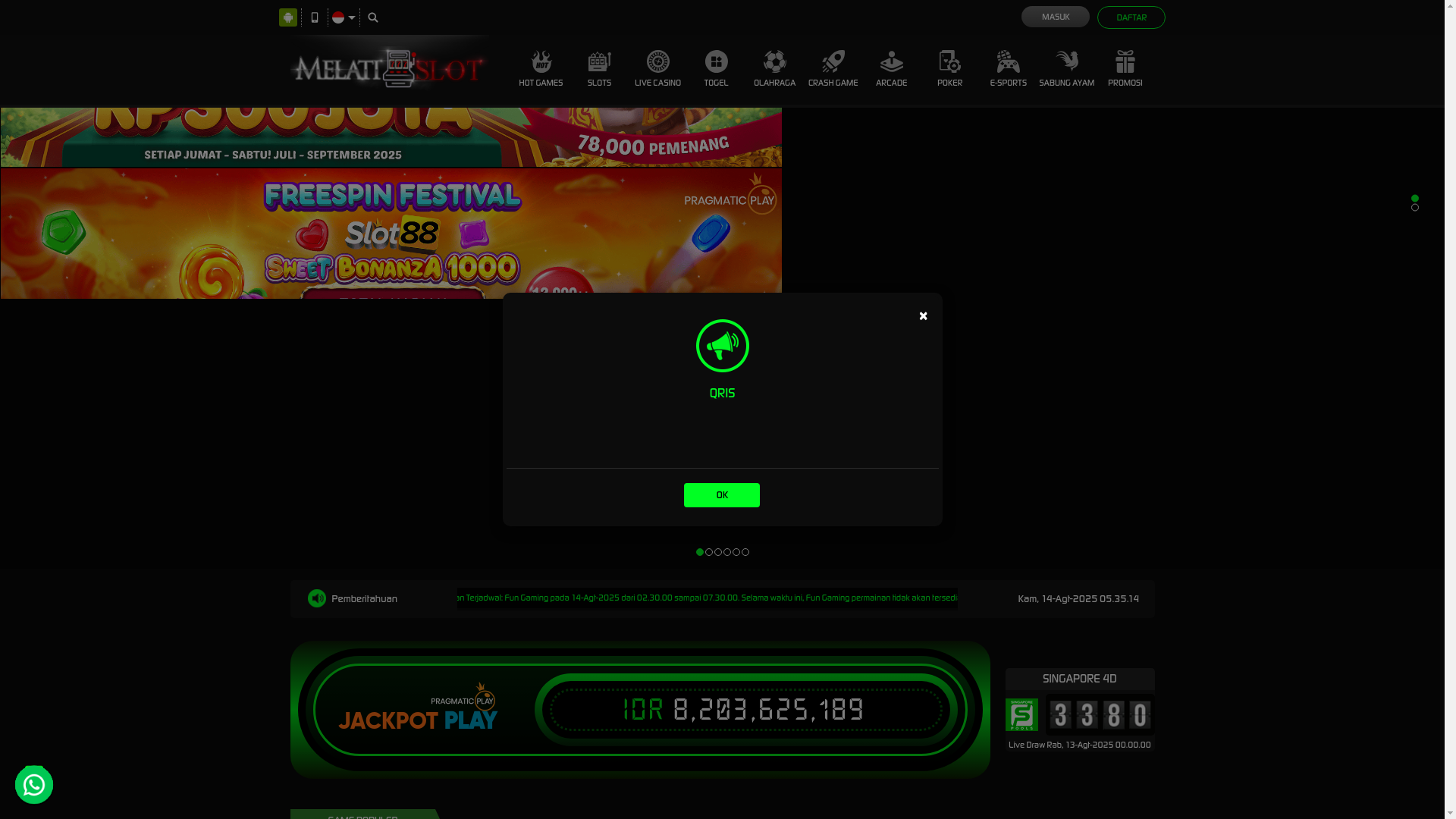Click the 3380 draw result numbers
The height and width of the screenshot is (819, 1456).
point(1100,715)
